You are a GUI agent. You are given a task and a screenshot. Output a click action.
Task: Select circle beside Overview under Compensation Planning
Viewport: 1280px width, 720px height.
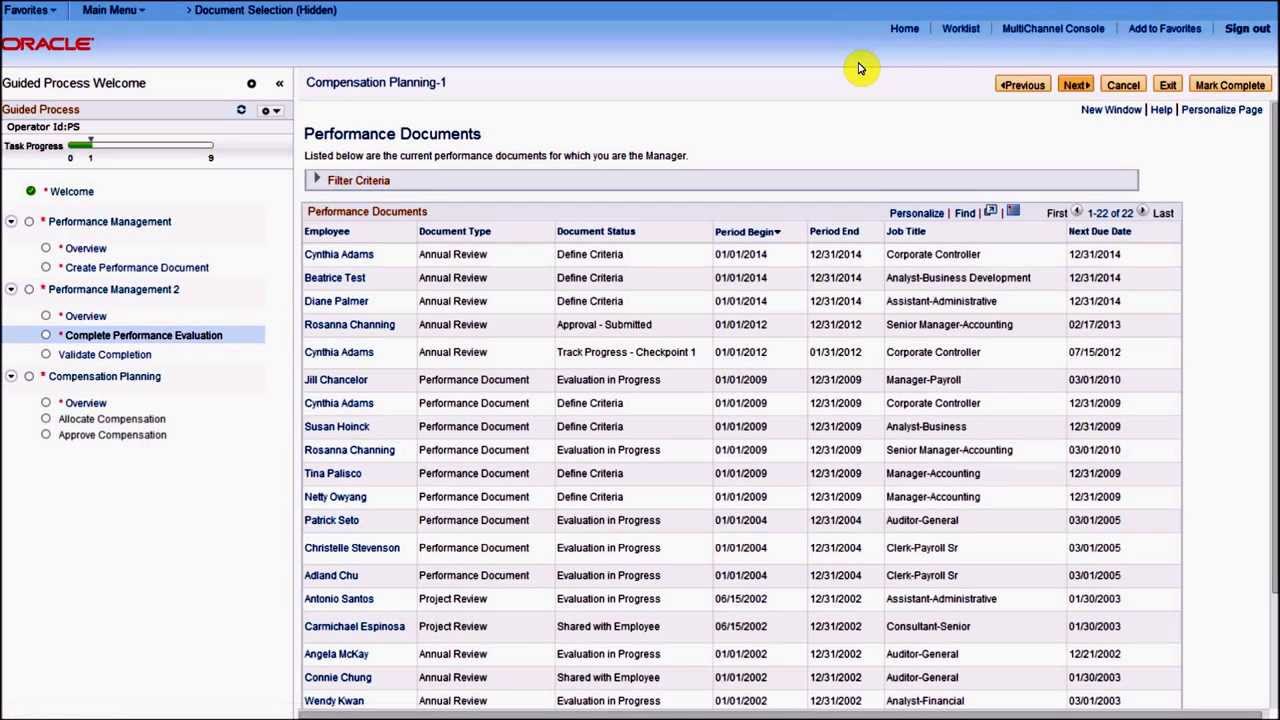(x=46, y=403)
